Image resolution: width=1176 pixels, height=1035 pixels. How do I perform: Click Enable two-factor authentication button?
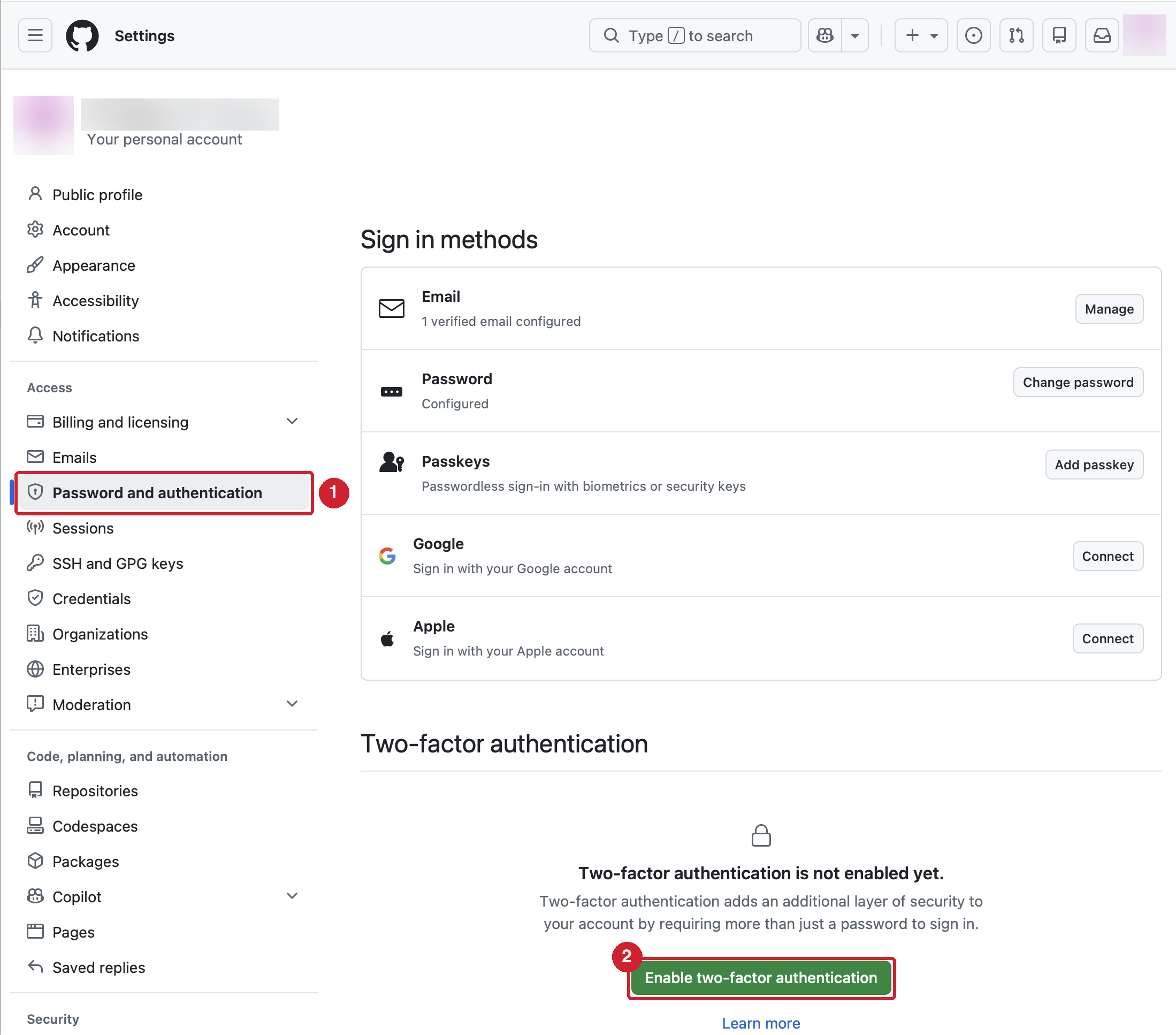click(x=761, y=977)
